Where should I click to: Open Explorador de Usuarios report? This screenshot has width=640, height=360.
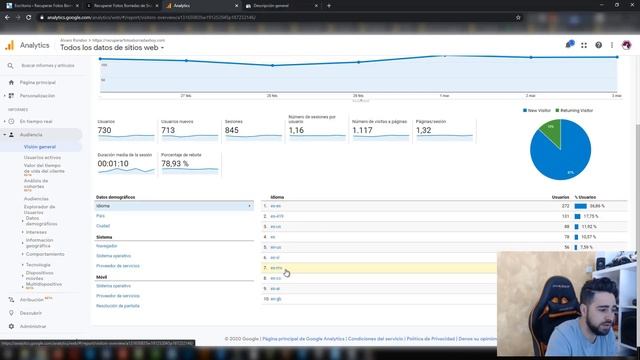39,209
